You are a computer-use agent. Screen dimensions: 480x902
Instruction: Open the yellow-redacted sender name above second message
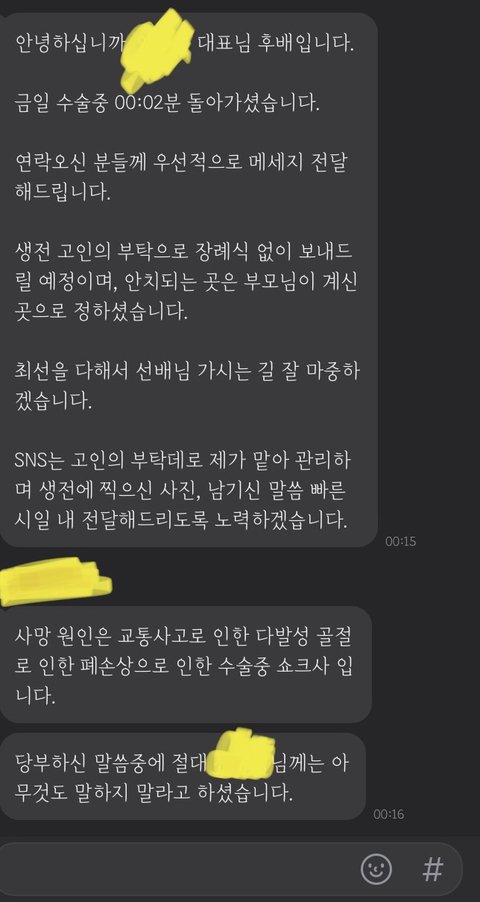55,581
